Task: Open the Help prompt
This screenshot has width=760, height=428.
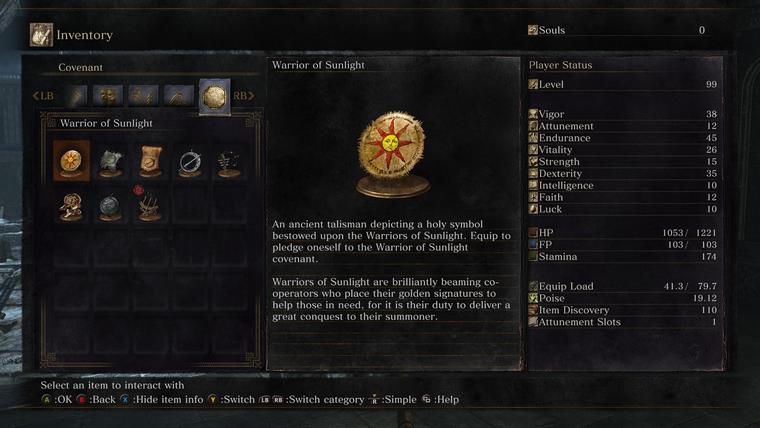Action: coord(440,399)
